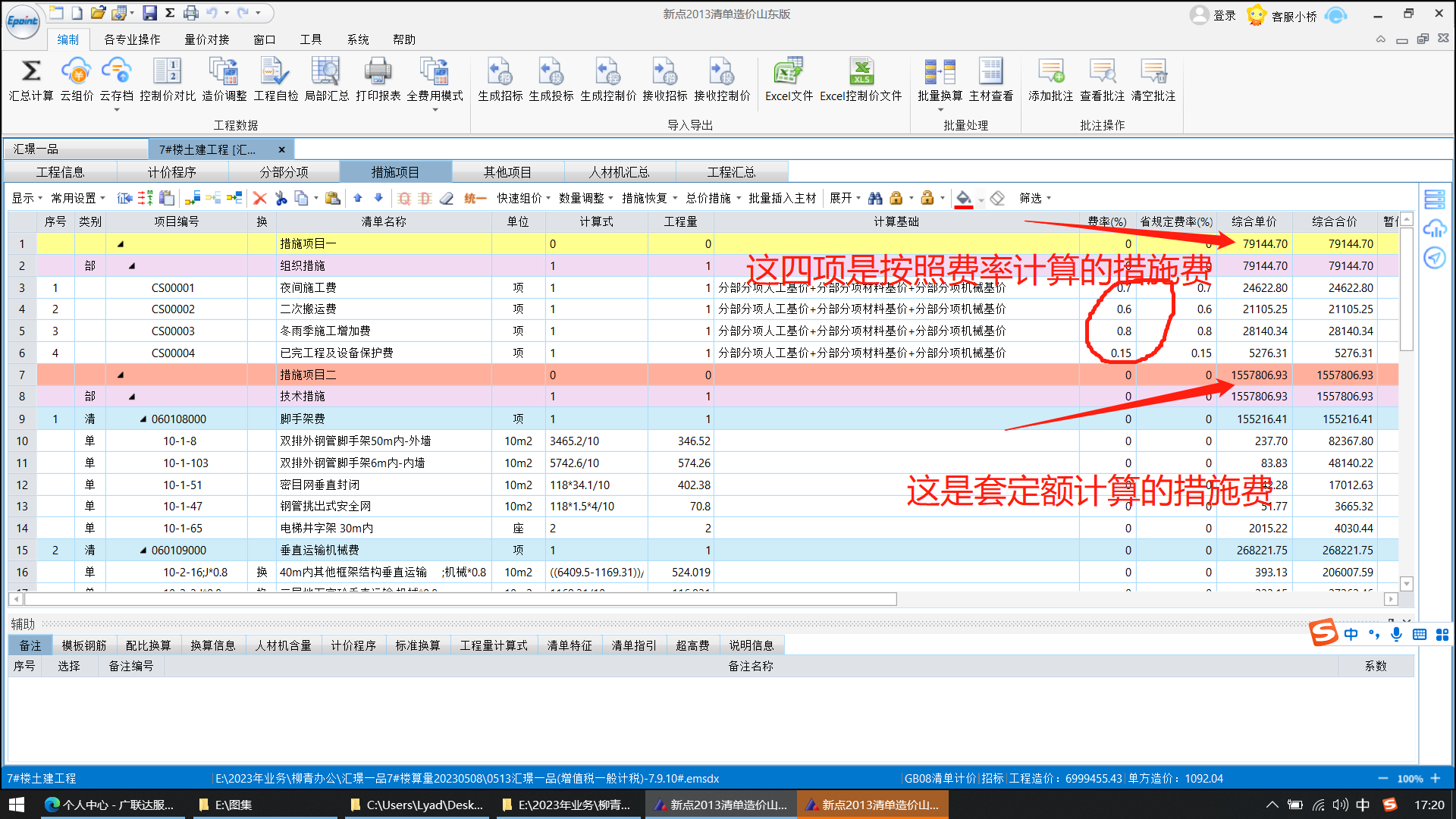Collapse the 措施项目二 row triangle
The width and height of the screenshot is (1456, 819).
(x=120, y=375)
